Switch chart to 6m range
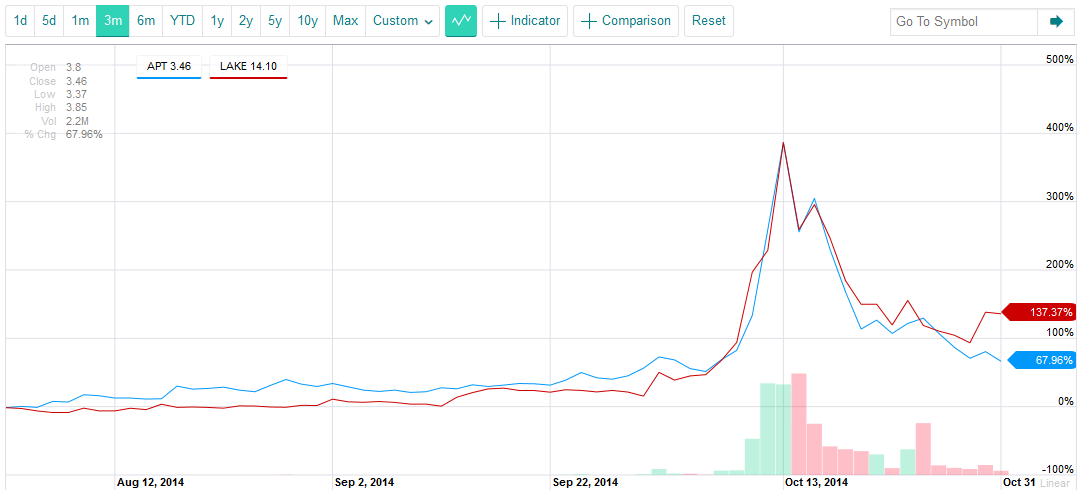 tap(146, 21)
